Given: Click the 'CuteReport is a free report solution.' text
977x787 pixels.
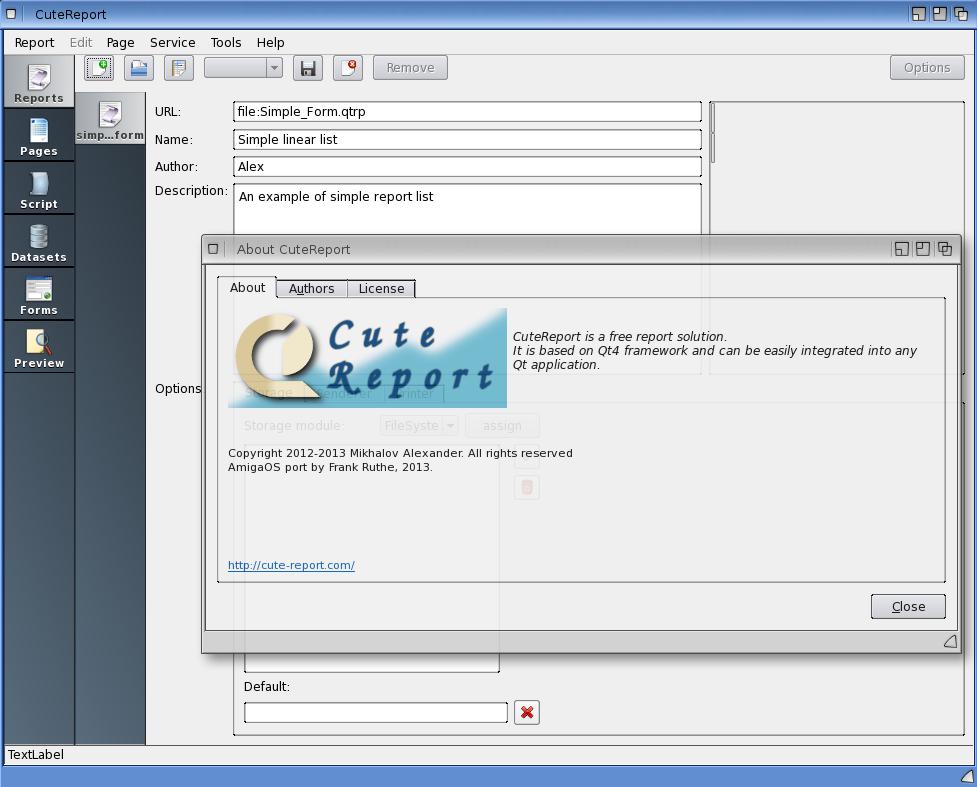Looking at the screenshot, I should (620, 336).
